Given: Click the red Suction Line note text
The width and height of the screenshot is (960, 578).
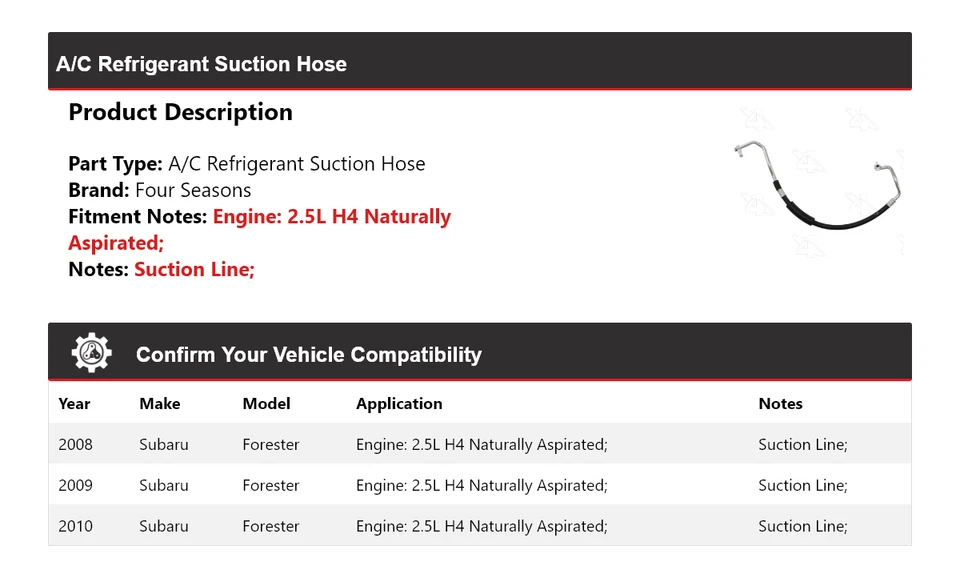Looking at the screenshot, I should click(194, 269).
